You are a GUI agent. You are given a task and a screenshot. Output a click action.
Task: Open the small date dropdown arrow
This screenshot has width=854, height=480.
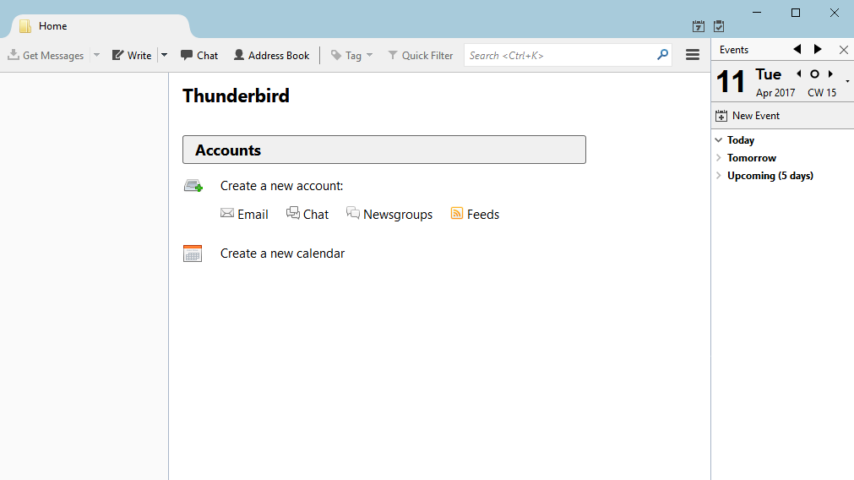coord(847,81)
